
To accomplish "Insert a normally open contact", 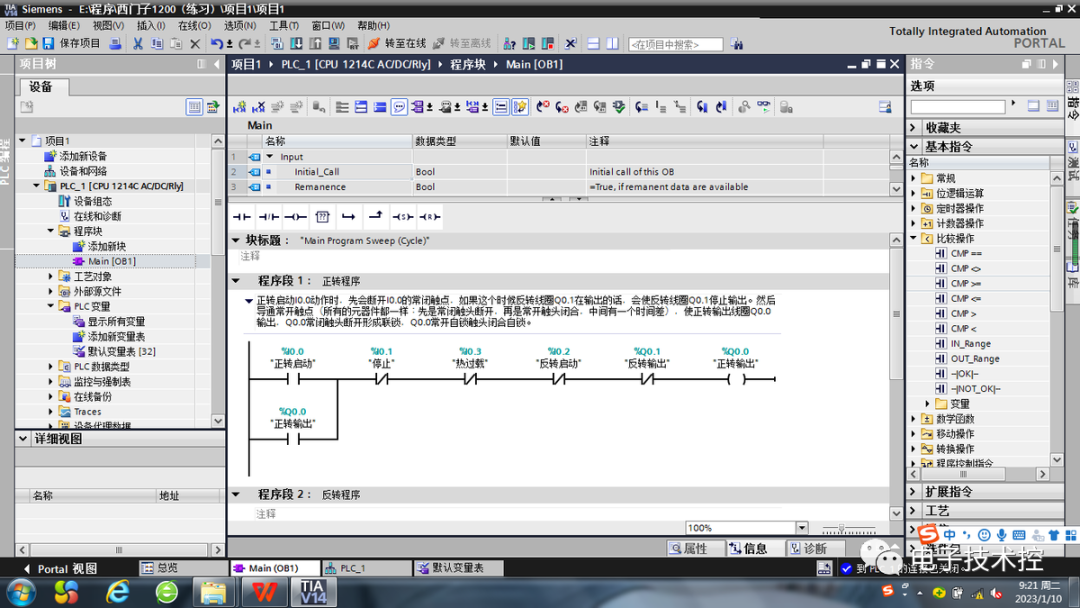I will pyautogui.click(x=242, y=217).
